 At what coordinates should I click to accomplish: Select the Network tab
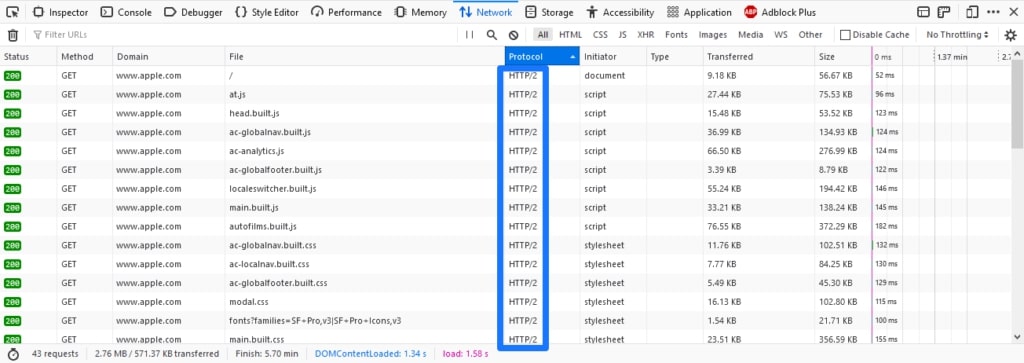485,12
